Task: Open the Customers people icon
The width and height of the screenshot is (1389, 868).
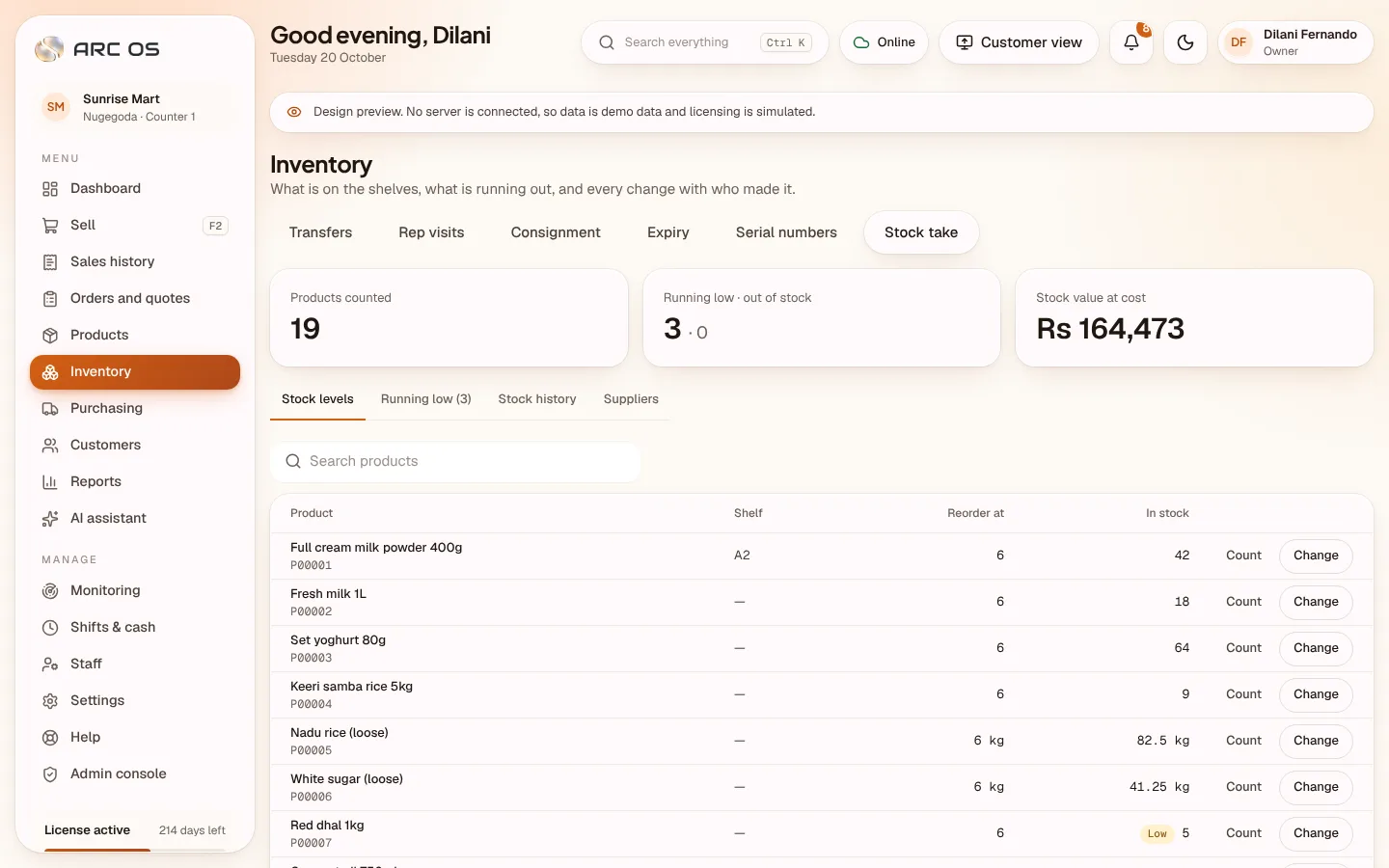Action: click(50, 446)
